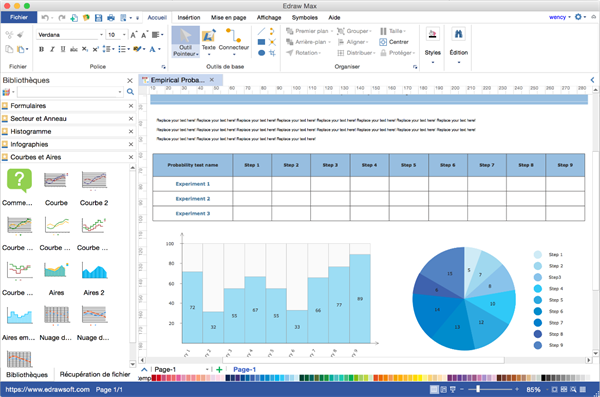600x397 pixels.
Task: Toggle Bold formatting
Action: (x=41, y=49)
